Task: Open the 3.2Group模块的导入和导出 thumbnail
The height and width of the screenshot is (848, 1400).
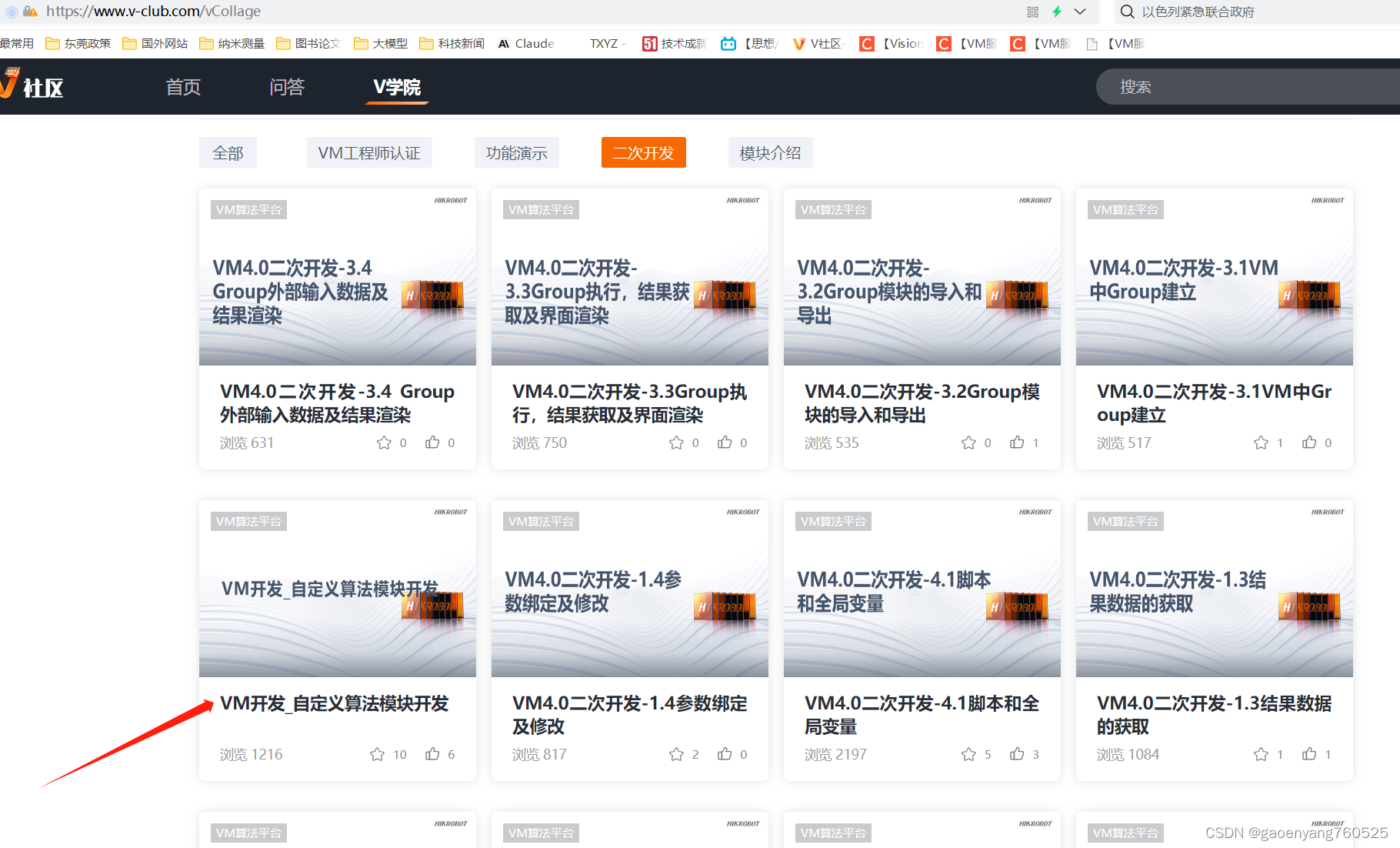Action: point(922,277)
